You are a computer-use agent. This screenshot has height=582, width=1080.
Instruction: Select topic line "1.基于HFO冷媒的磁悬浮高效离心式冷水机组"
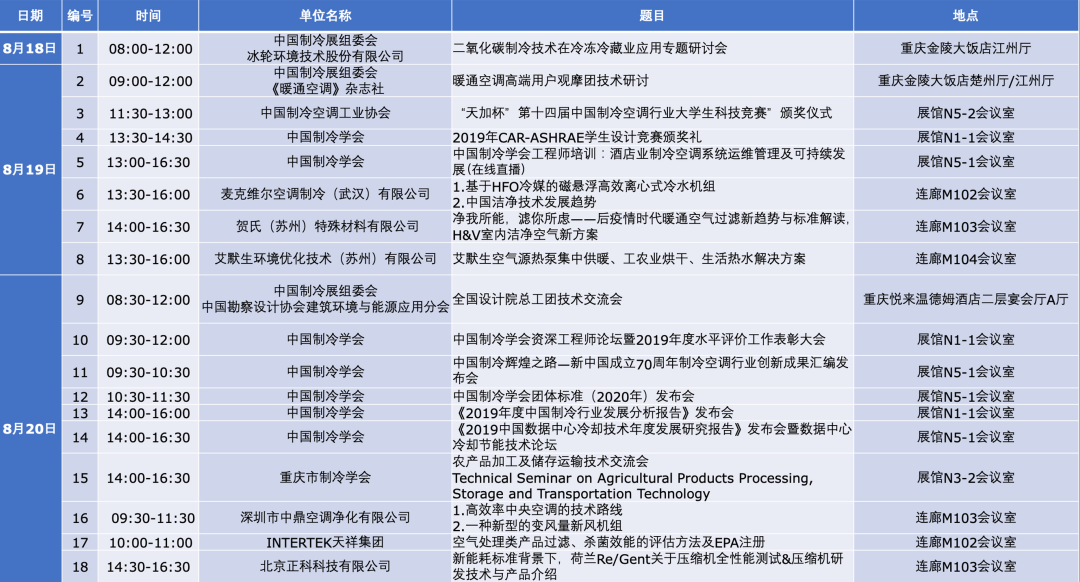pyautogui.click(x=583, y=186)
